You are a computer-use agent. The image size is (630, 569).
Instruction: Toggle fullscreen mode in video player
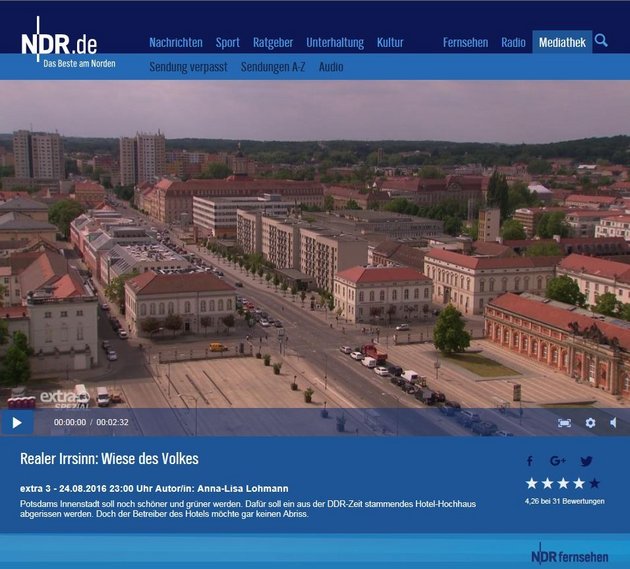(x=564, y=423)
